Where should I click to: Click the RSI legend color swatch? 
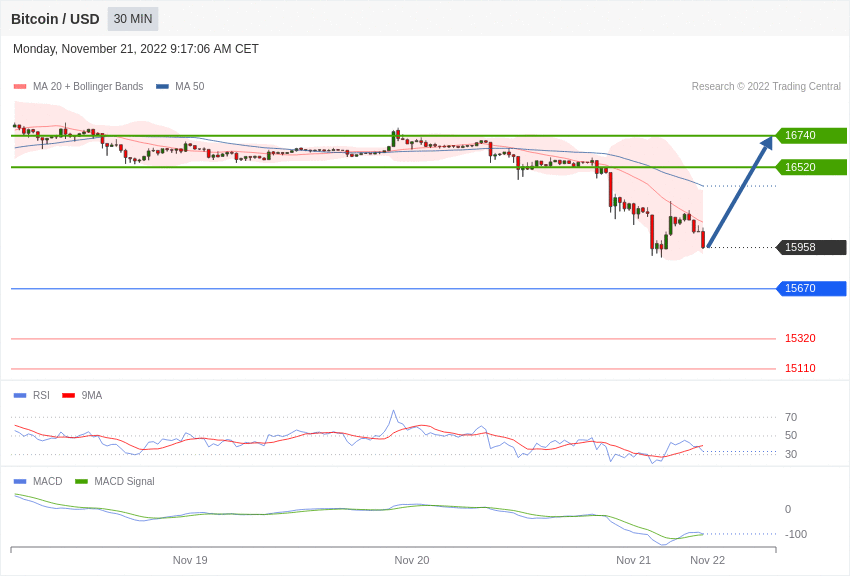coord(20,396)
